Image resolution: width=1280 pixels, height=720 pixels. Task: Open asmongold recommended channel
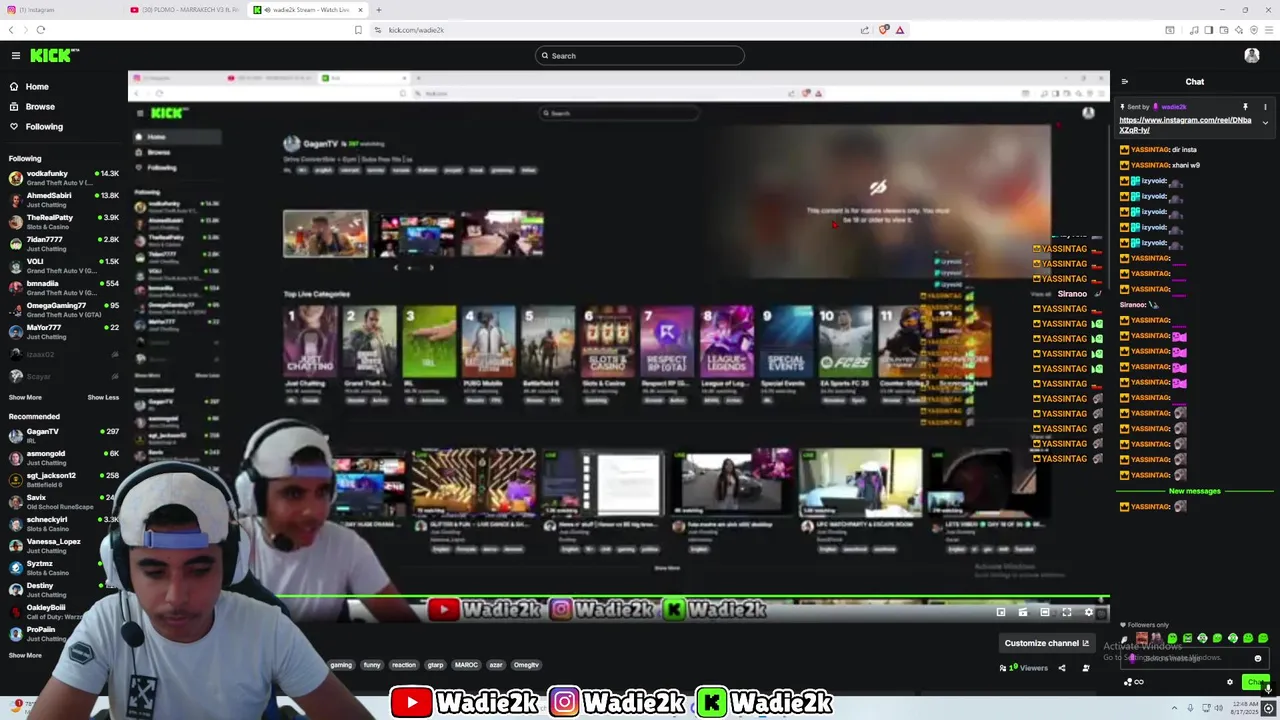tap(62, 458)
